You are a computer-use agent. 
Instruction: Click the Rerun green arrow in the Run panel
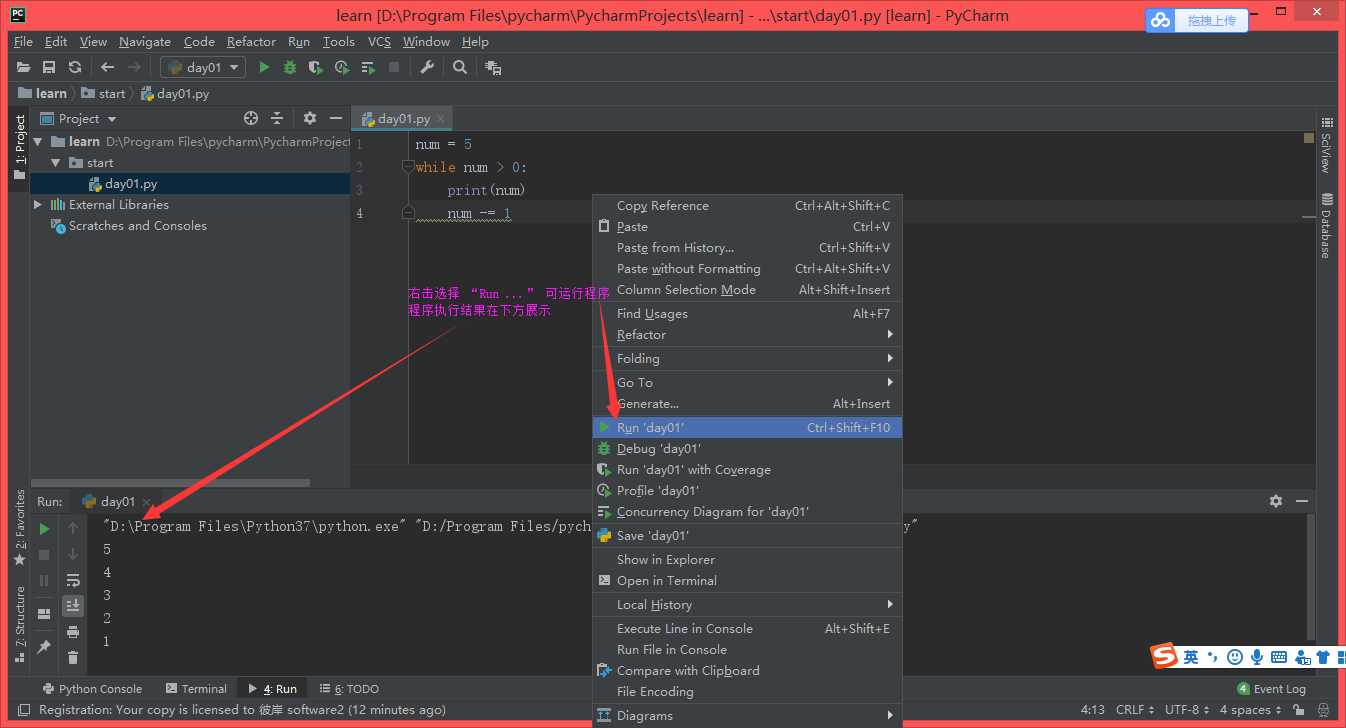tap(44, 528)
